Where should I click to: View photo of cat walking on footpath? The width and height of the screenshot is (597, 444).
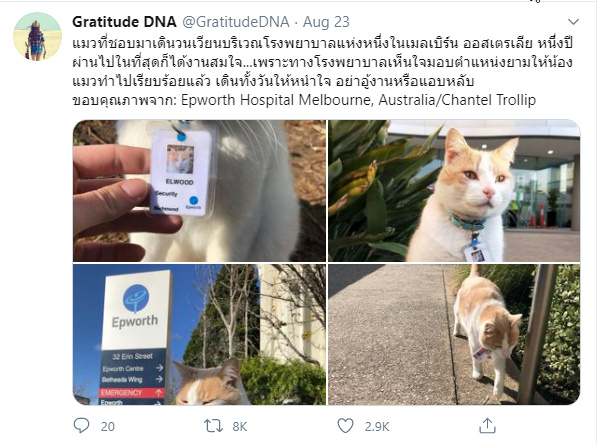click(x=454, y=334)
